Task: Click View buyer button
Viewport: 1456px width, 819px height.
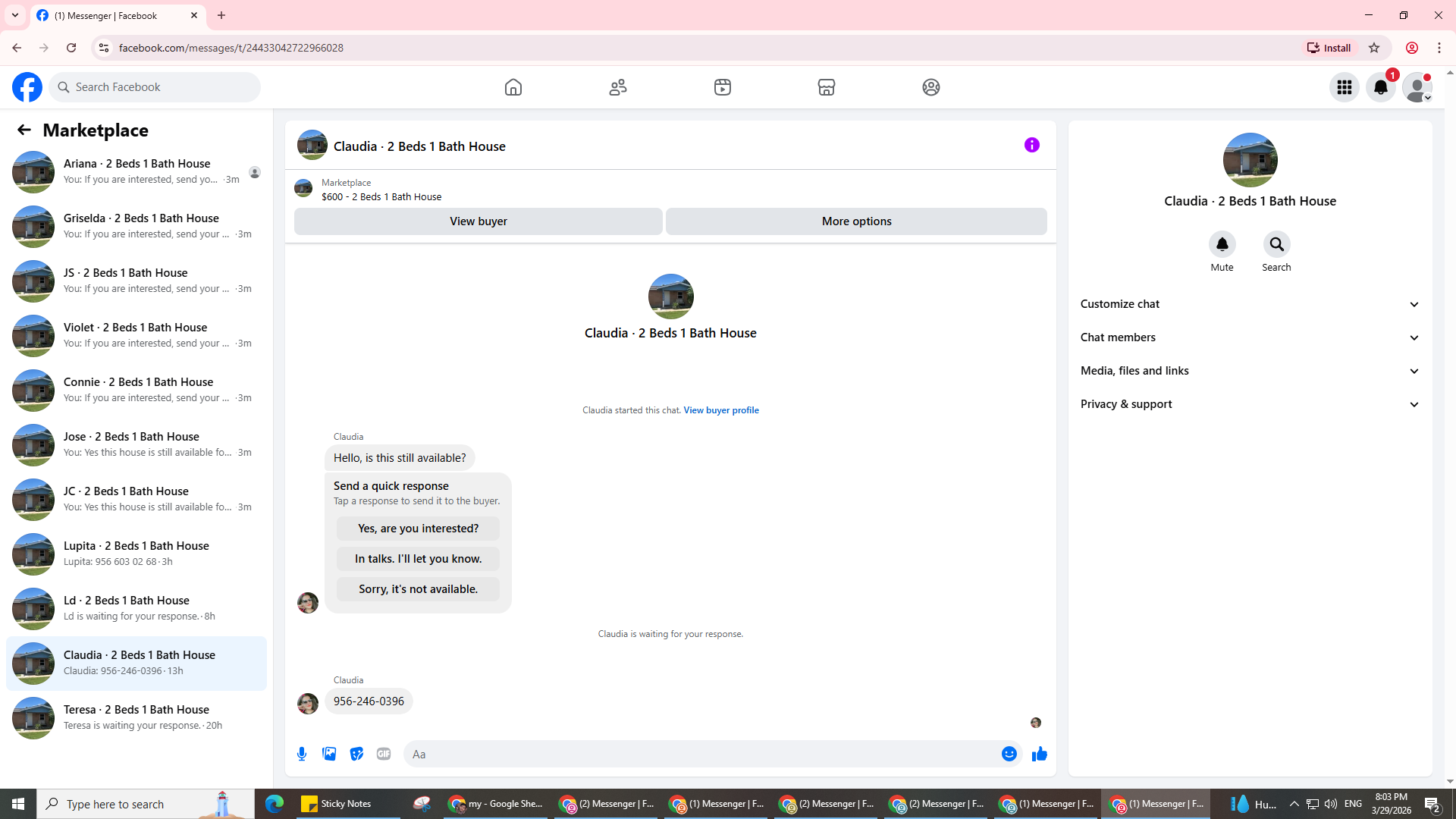Action: coord(479,221)
